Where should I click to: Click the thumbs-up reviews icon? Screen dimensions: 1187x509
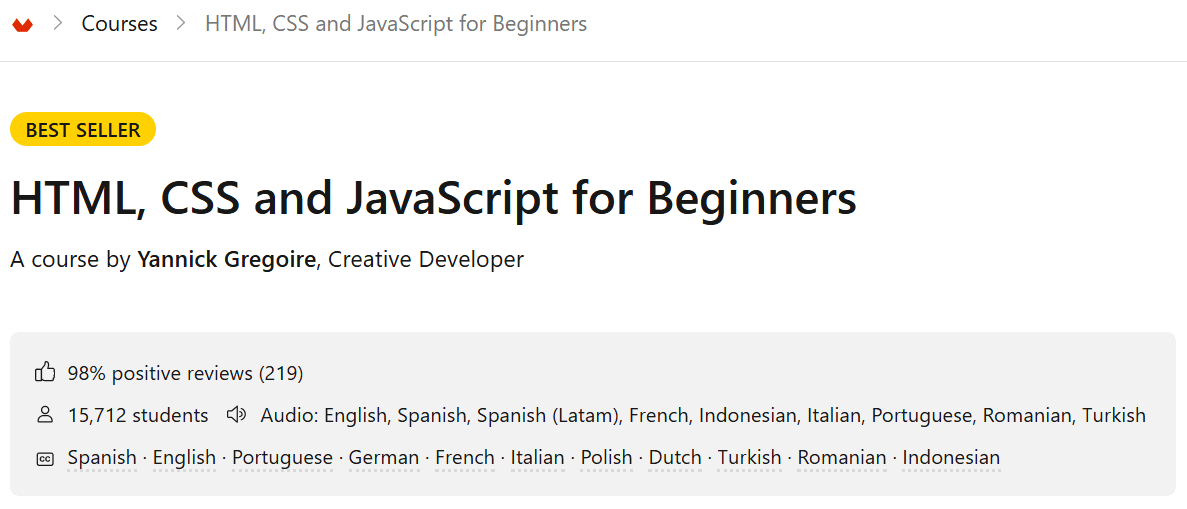(45, 373)
